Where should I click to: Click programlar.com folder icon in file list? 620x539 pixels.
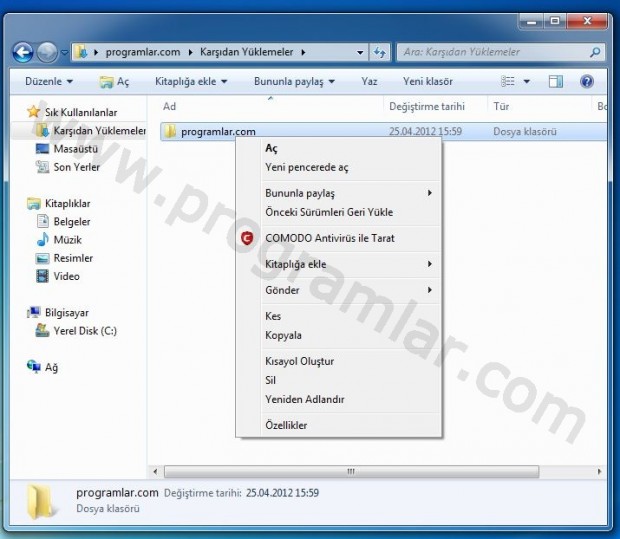point(170,131)
